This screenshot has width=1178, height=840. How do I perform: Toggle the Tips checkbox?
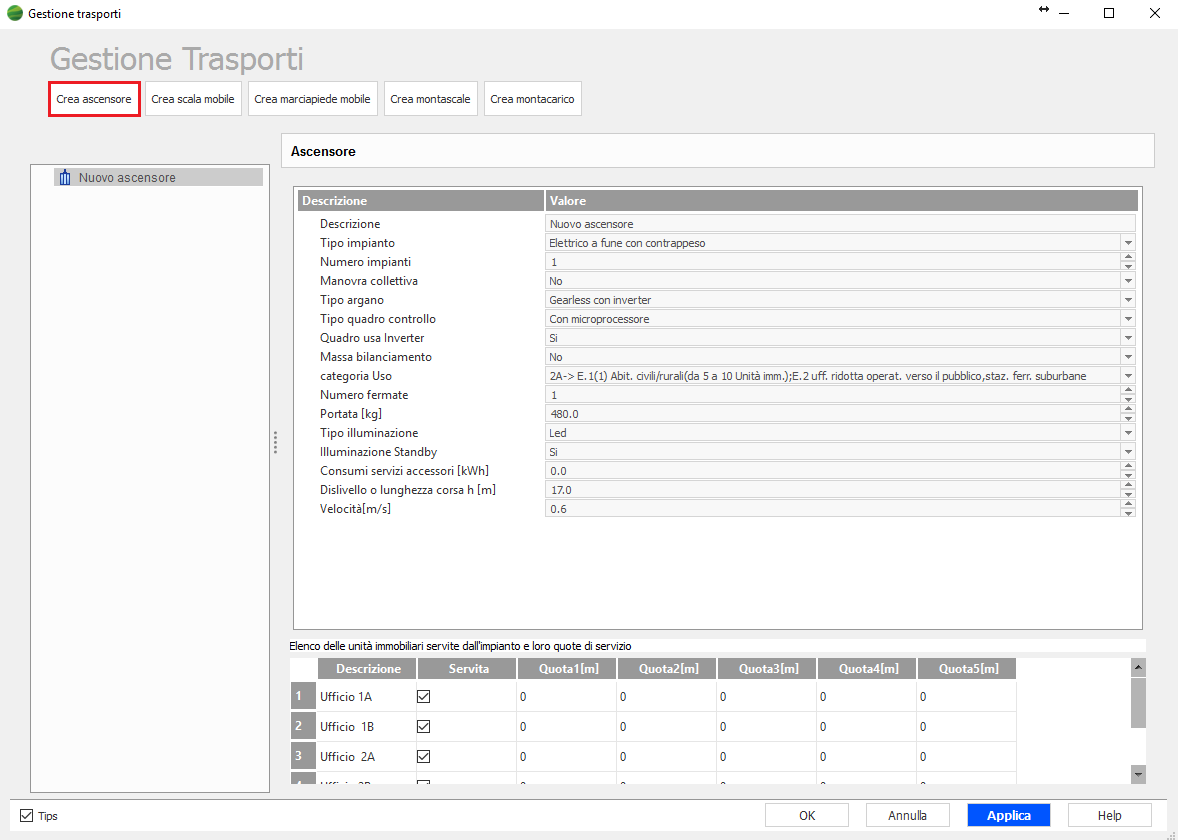point(27,816)
